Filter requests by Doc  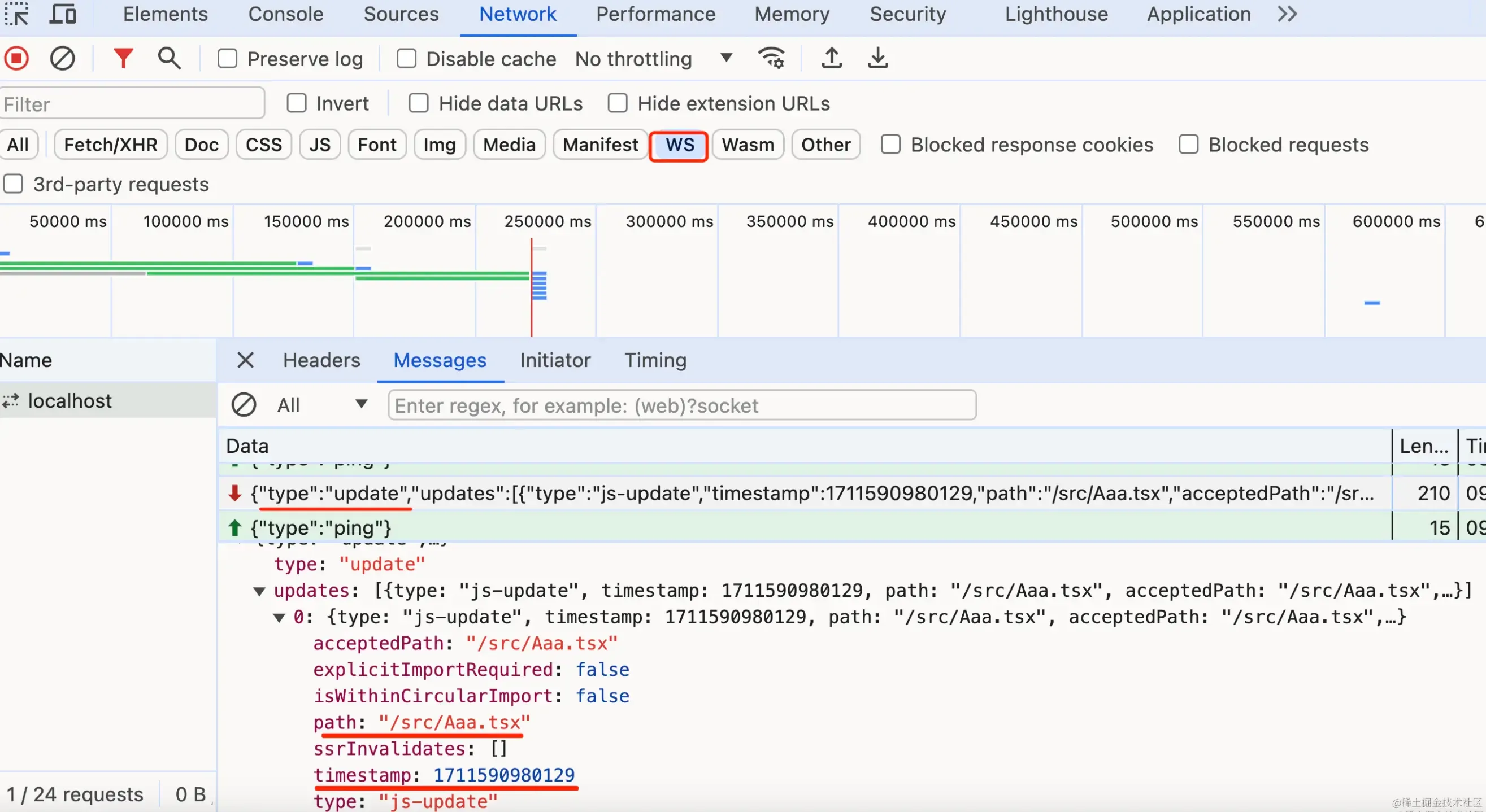click(x=201, y=144)
